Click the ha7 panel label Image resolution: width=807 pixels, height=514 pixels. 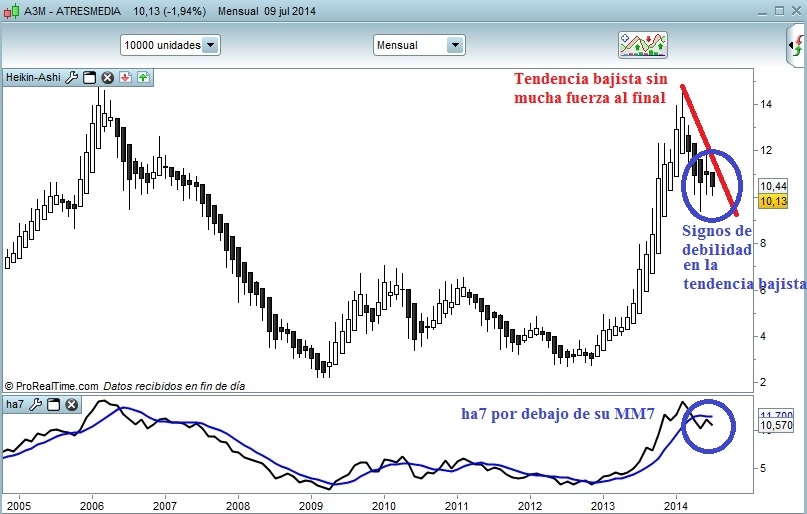tap(15, 404)
